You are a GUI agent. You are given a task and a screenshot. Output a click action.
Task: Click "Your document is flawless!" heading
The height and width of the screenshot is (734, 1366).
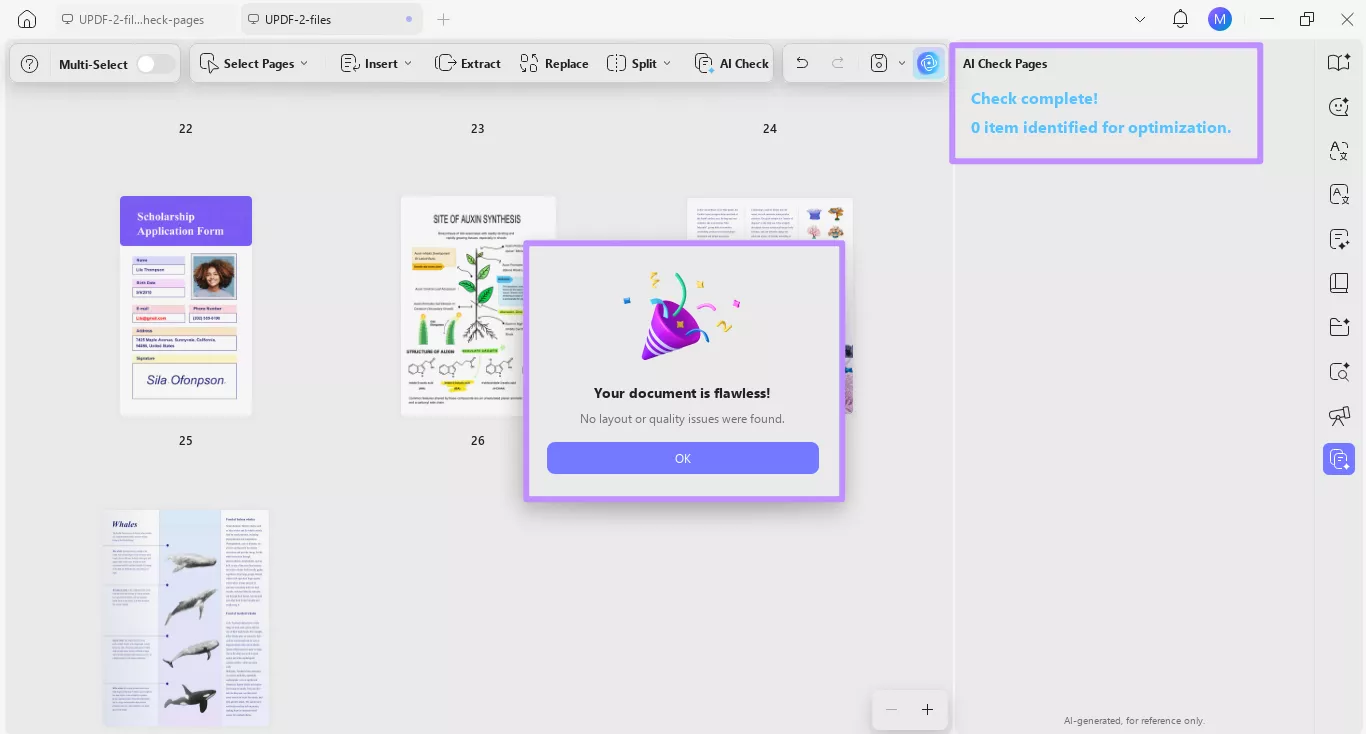(682, 393)
